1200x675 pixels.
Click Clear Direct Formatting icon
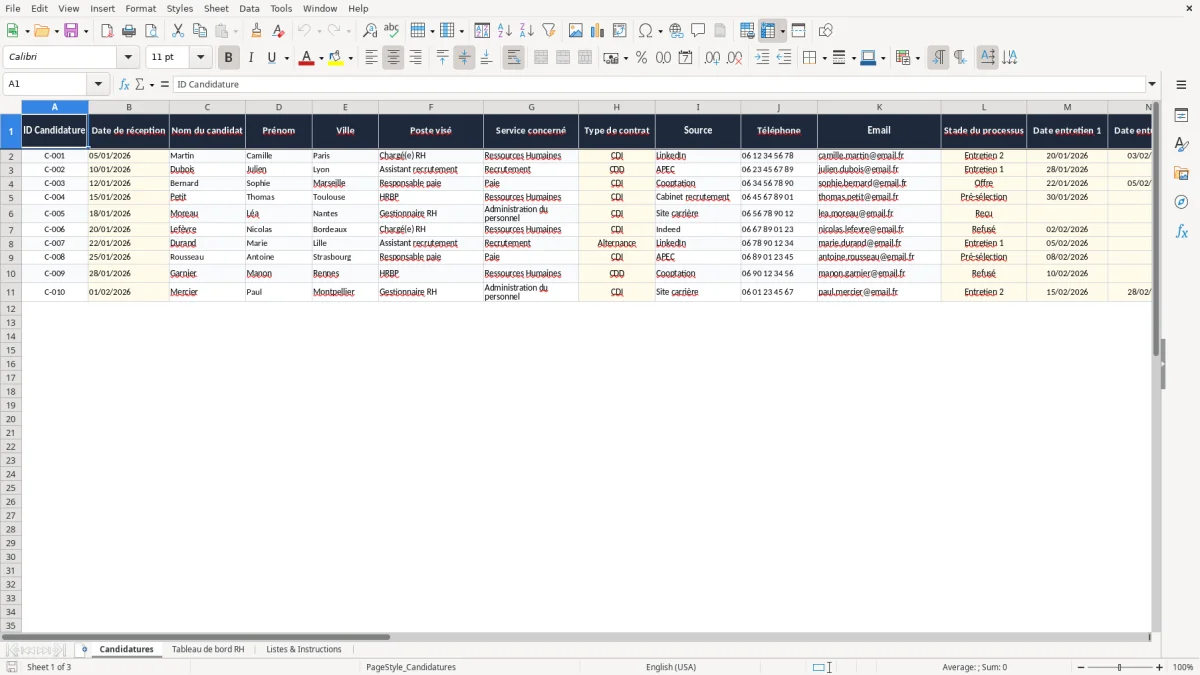(279, 31)
